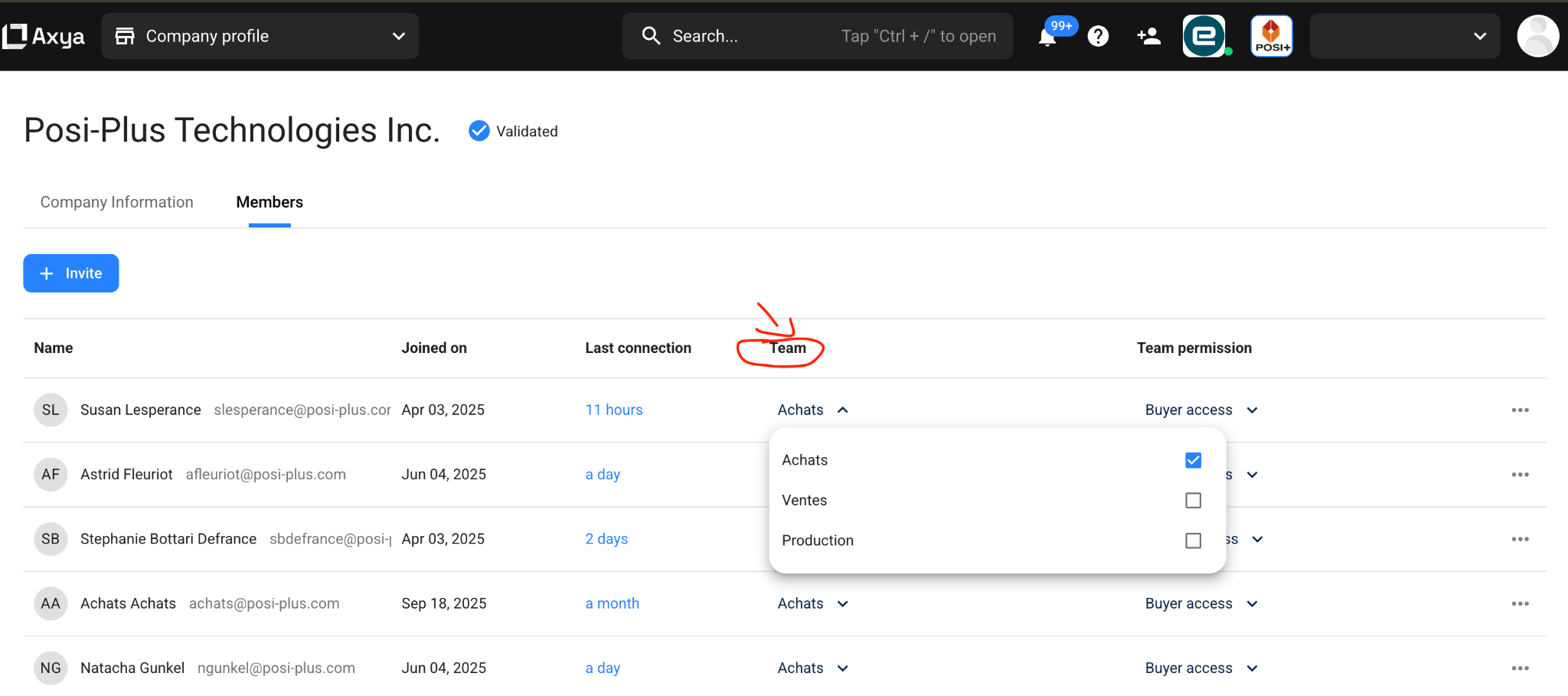The width and height of the screenshot is (1568, 696).
Task: Check the Ventes team checkbox
Action: [1193, 501]
